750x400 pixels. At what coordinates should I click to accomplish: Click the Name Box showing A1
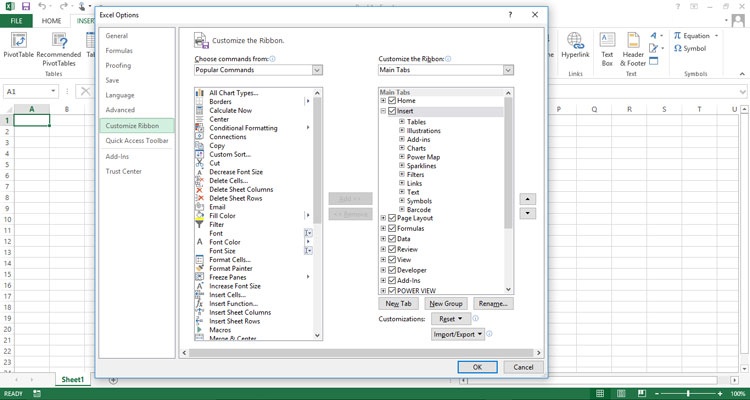(x=31, y=91)
